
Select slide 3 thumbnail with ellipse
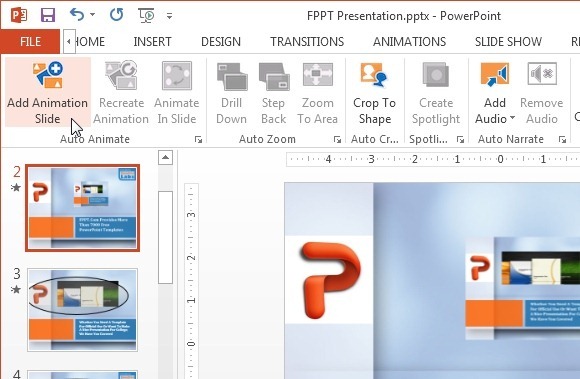point(82,310)
